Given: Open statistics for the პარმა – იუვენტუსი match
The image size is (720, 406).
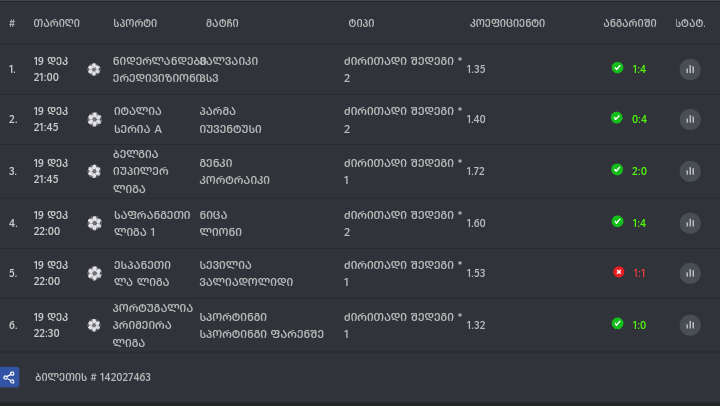Looking at the screenshot, I should (x=690, y=119).
